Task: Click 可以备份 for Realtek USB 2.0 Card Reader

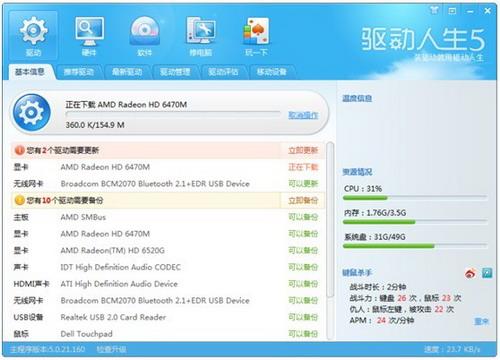Action: click(x=303, y=317)
